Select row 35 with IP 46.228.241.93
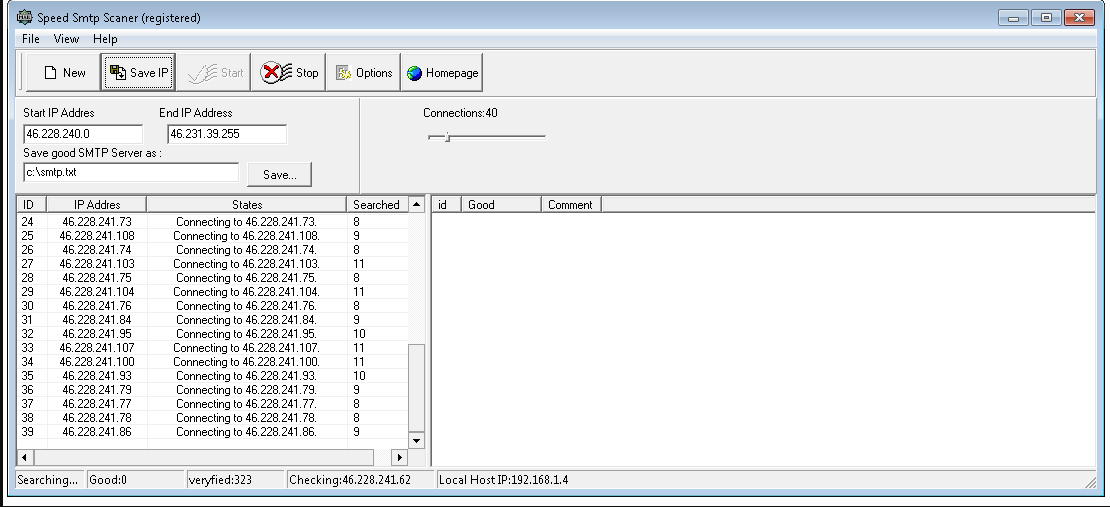 tap(213, 376)
